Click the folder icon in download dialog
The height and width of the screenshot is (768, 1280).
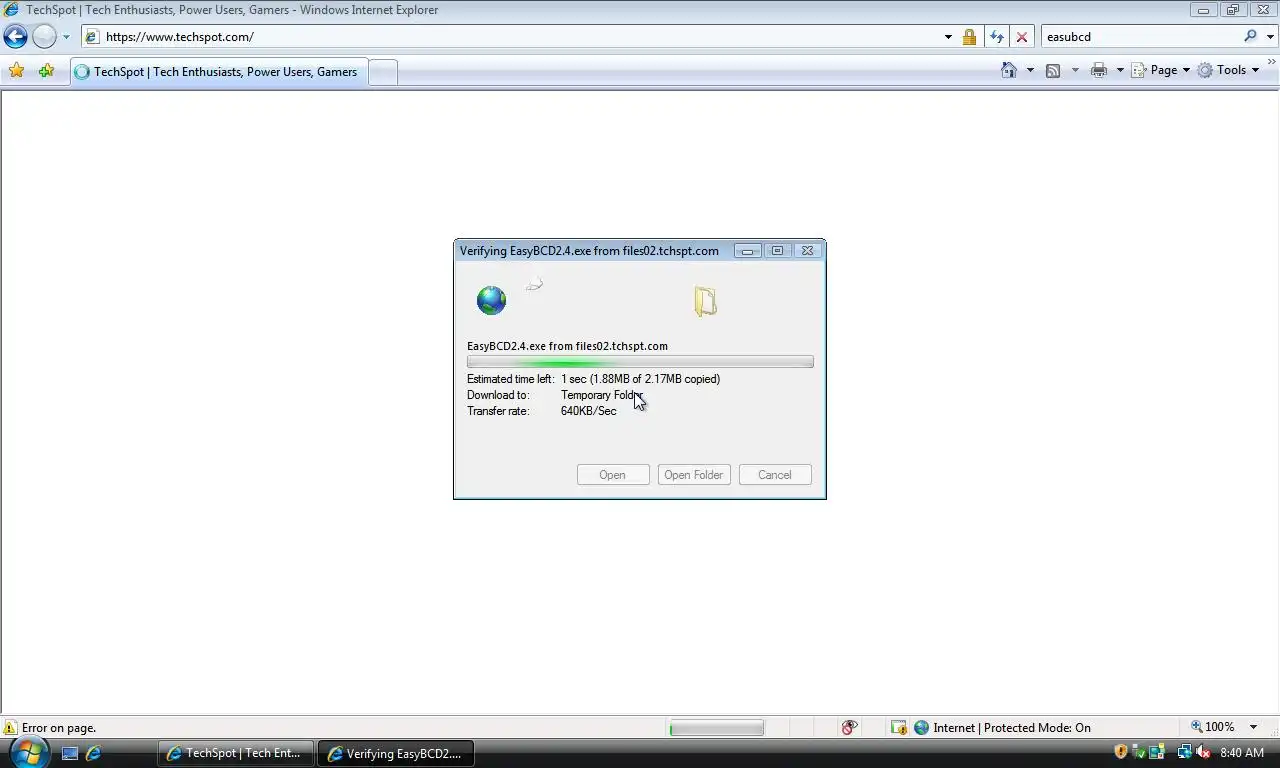point(705,301)
